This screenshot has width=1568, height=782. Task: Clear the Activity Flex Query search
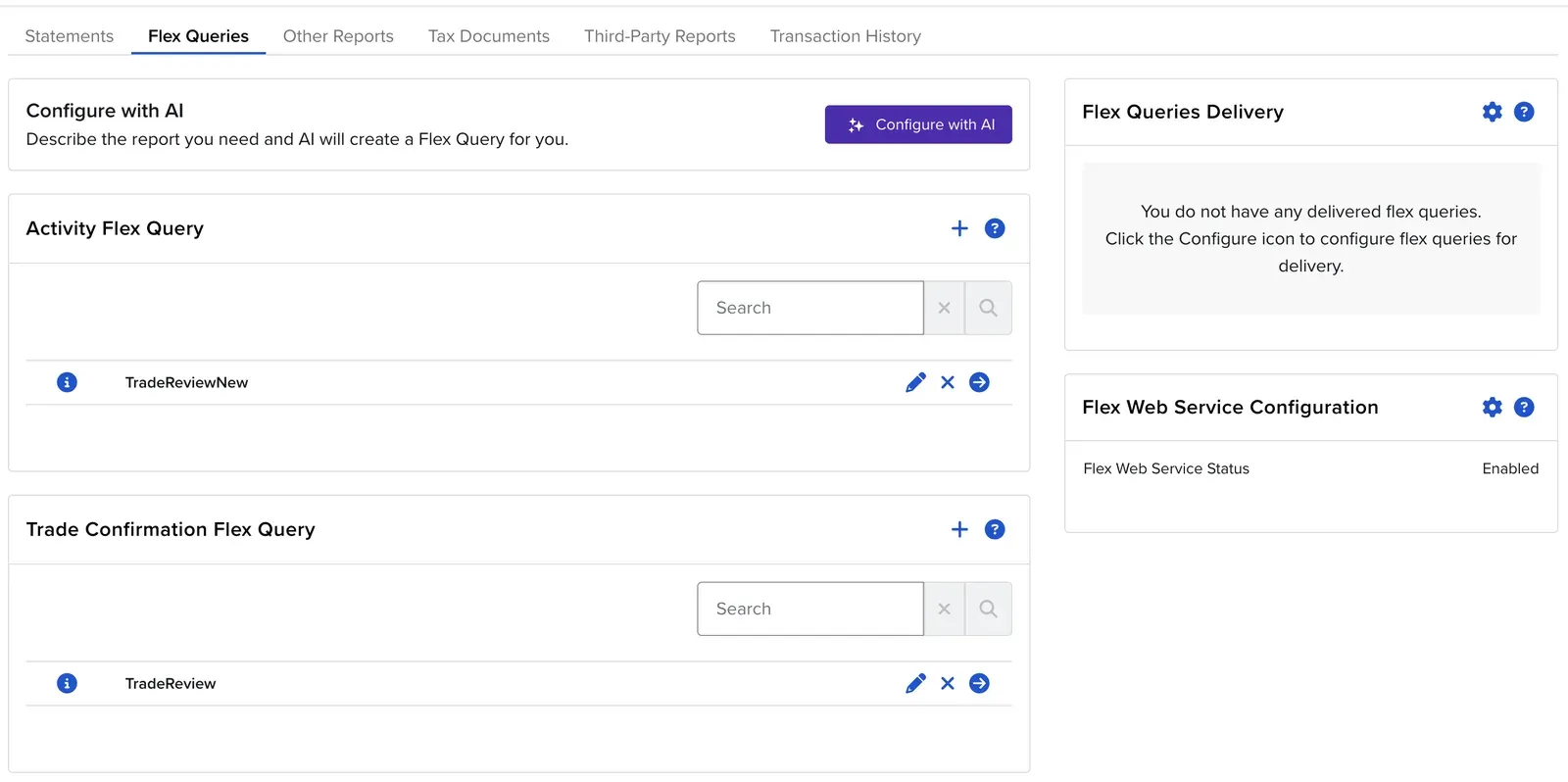(x=944, y=308)
